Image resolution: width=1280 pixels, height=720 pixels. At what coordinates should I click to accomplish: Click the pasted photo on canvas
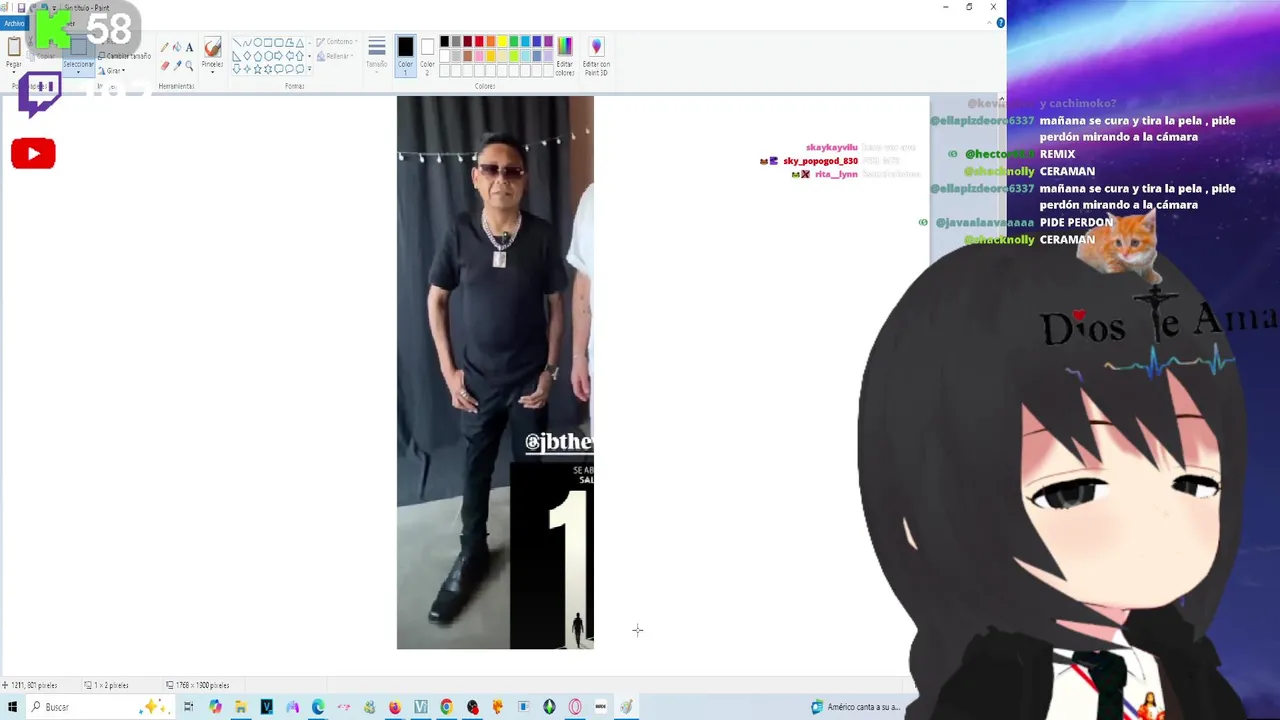[x=495, y=372]
